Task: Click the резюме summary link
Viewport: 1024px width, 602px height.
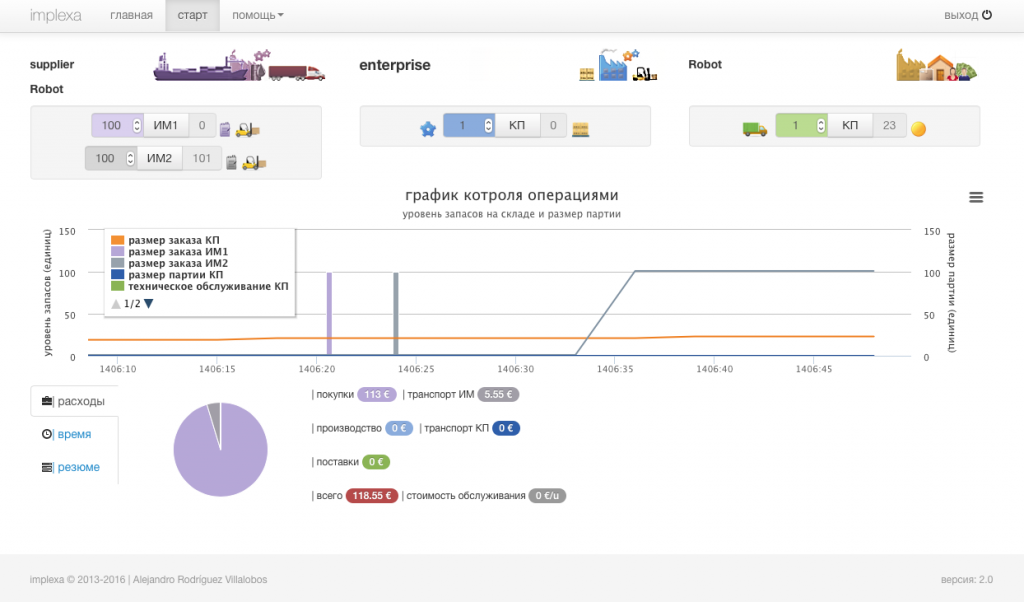Action: [x=80, y=466]
